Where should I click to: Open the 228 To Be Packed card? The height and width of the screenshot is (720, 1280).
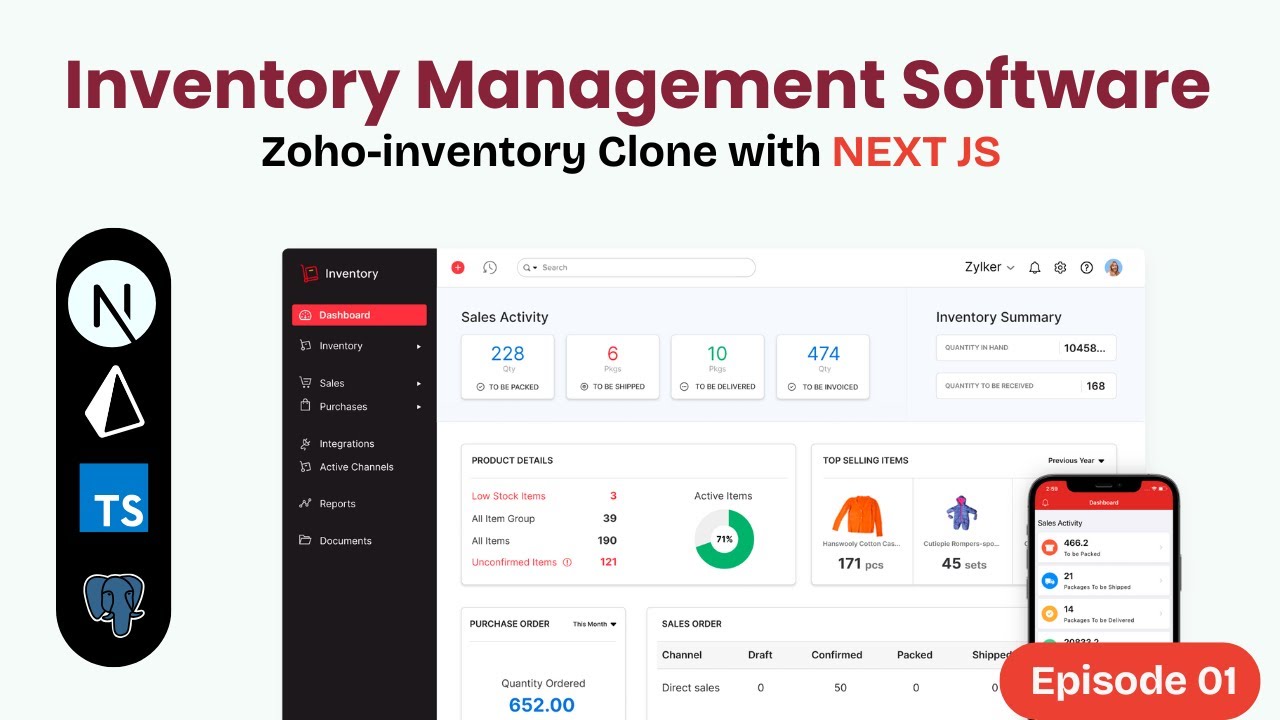508,367
